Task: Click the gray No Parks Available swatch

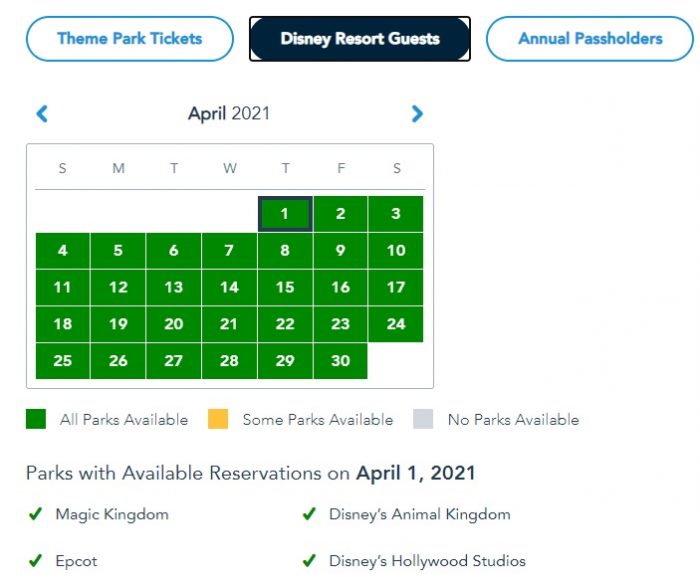Action: point(423,420)
